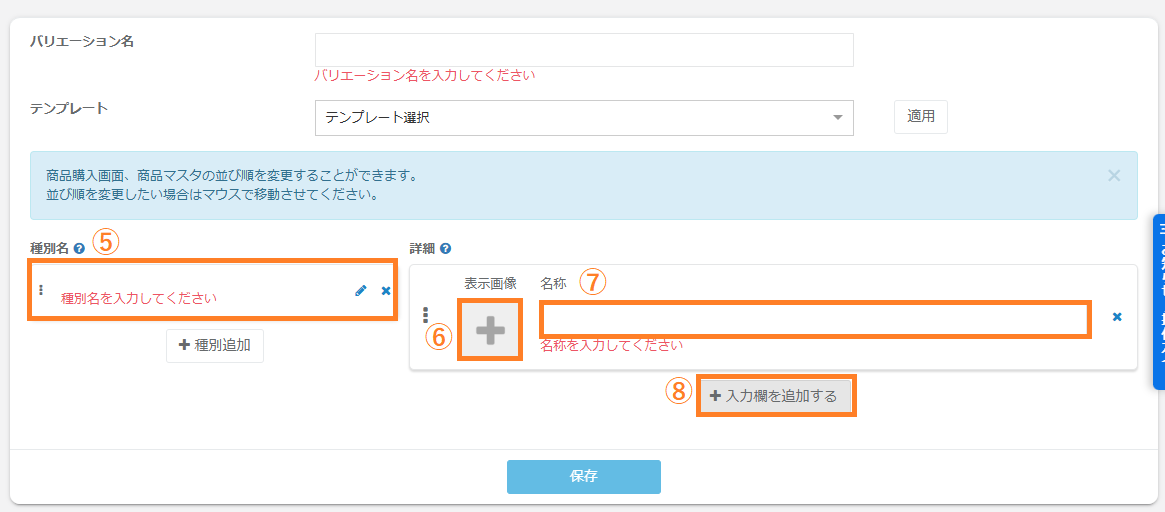The height and width of the screenshot is (512, 1165).
Task: Dismiss the blue info banner
Action: pyautogui.click(x=1114, y=175)
